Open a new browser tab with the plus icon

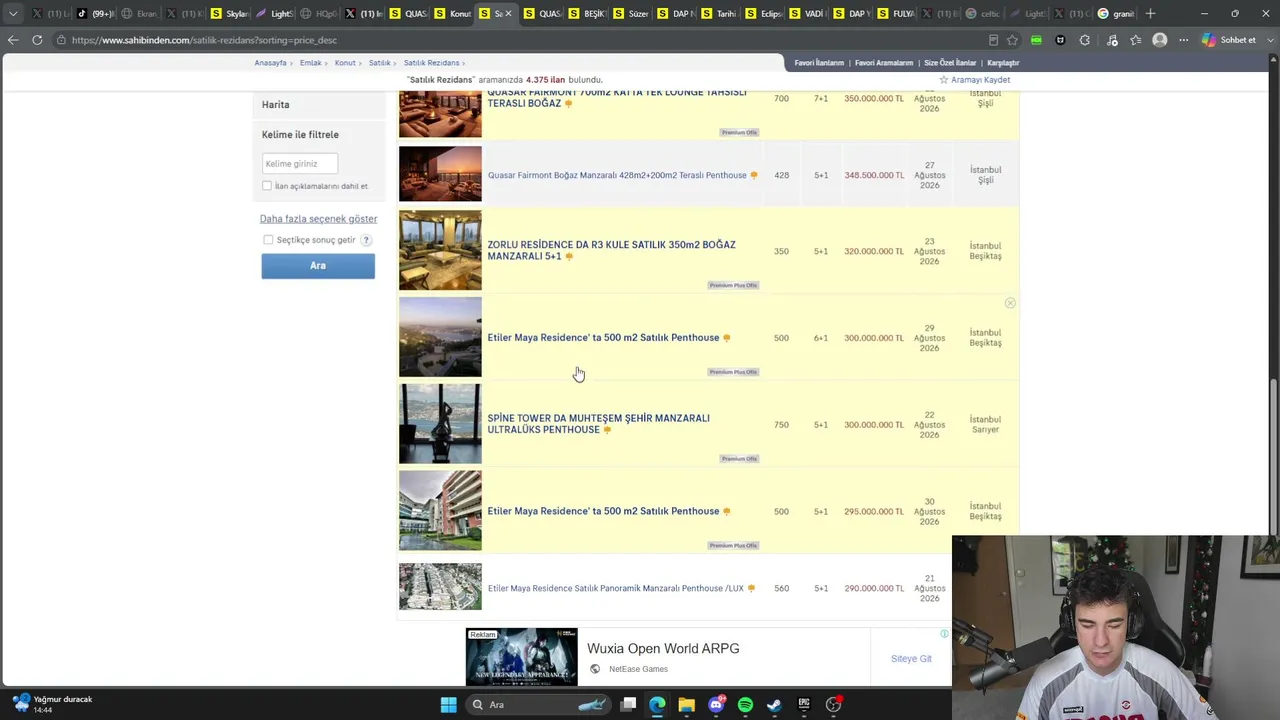pos(1150,14)
